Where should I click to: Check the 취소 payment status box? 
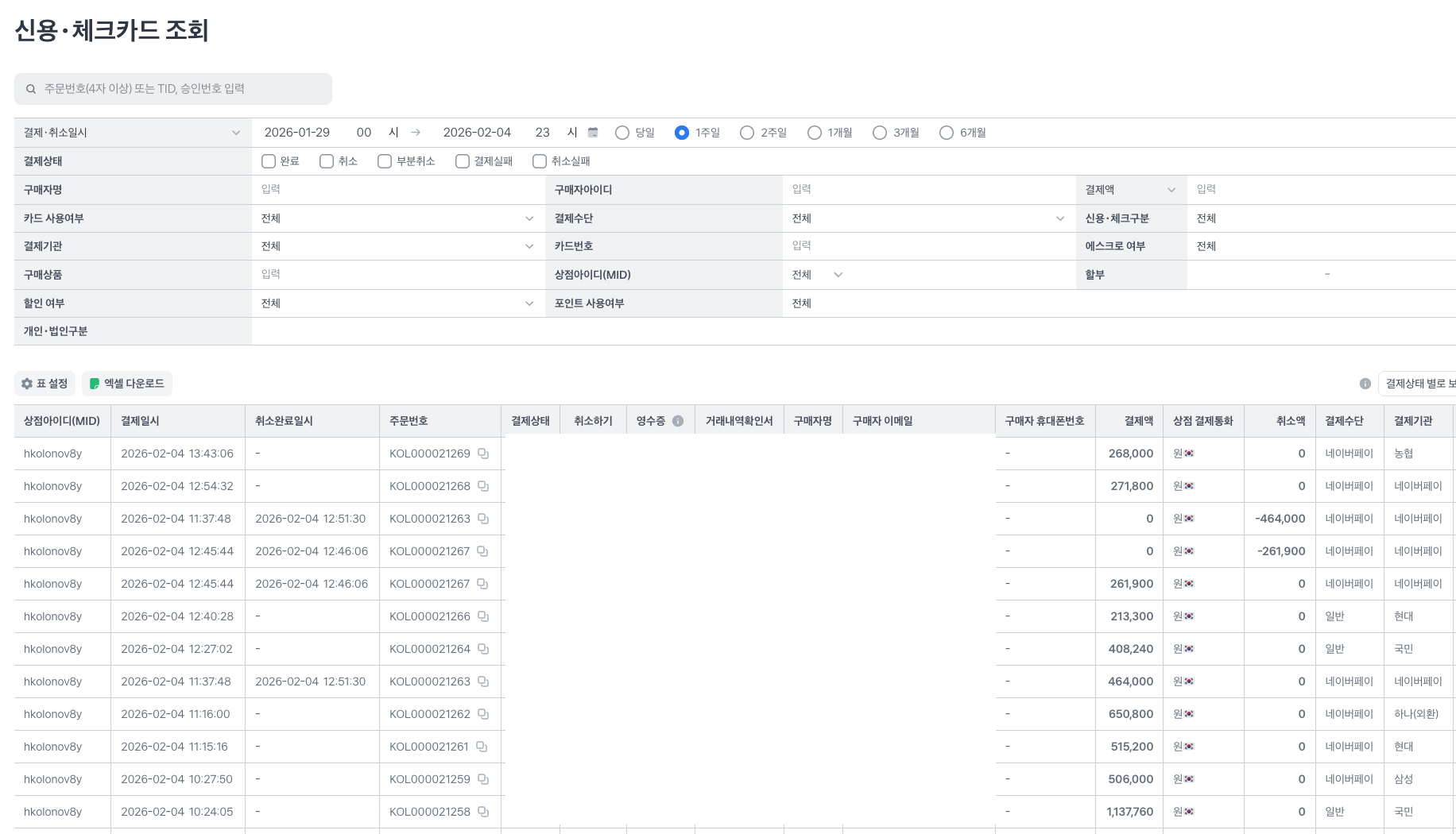tap(327, 161)
